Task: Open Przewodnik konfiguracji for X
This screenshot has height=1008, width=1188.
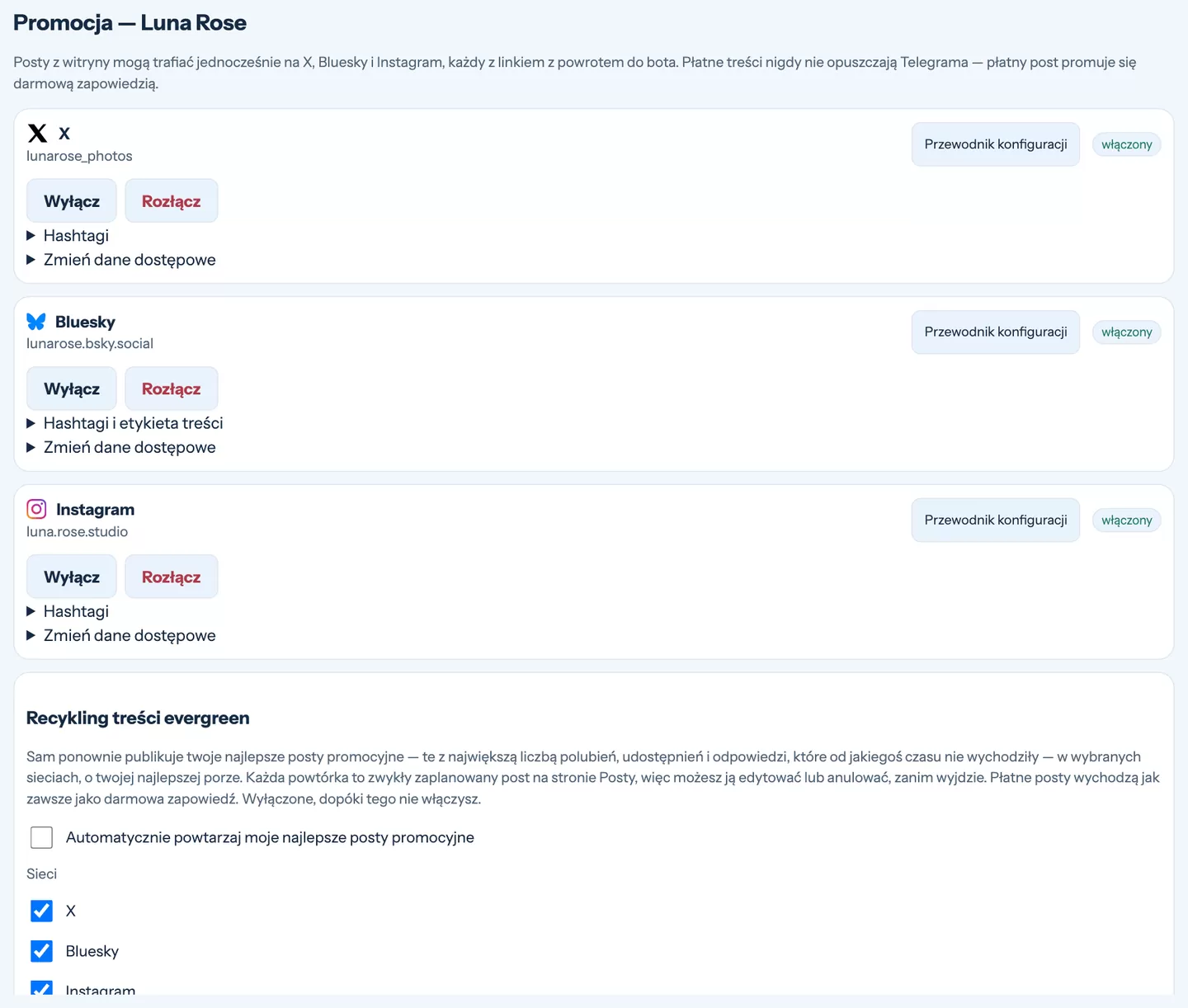Action: click(996, 144)
